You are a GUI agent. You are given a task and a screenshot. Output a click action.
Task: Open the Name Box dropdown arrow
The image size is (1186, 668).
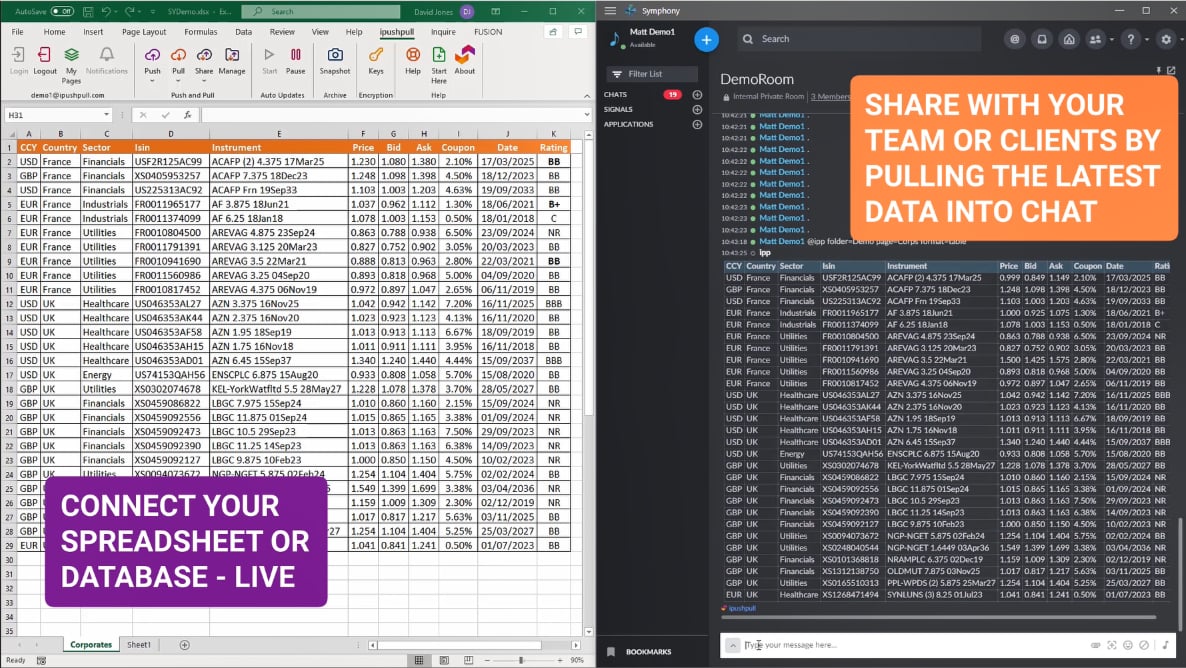[107, 115]
